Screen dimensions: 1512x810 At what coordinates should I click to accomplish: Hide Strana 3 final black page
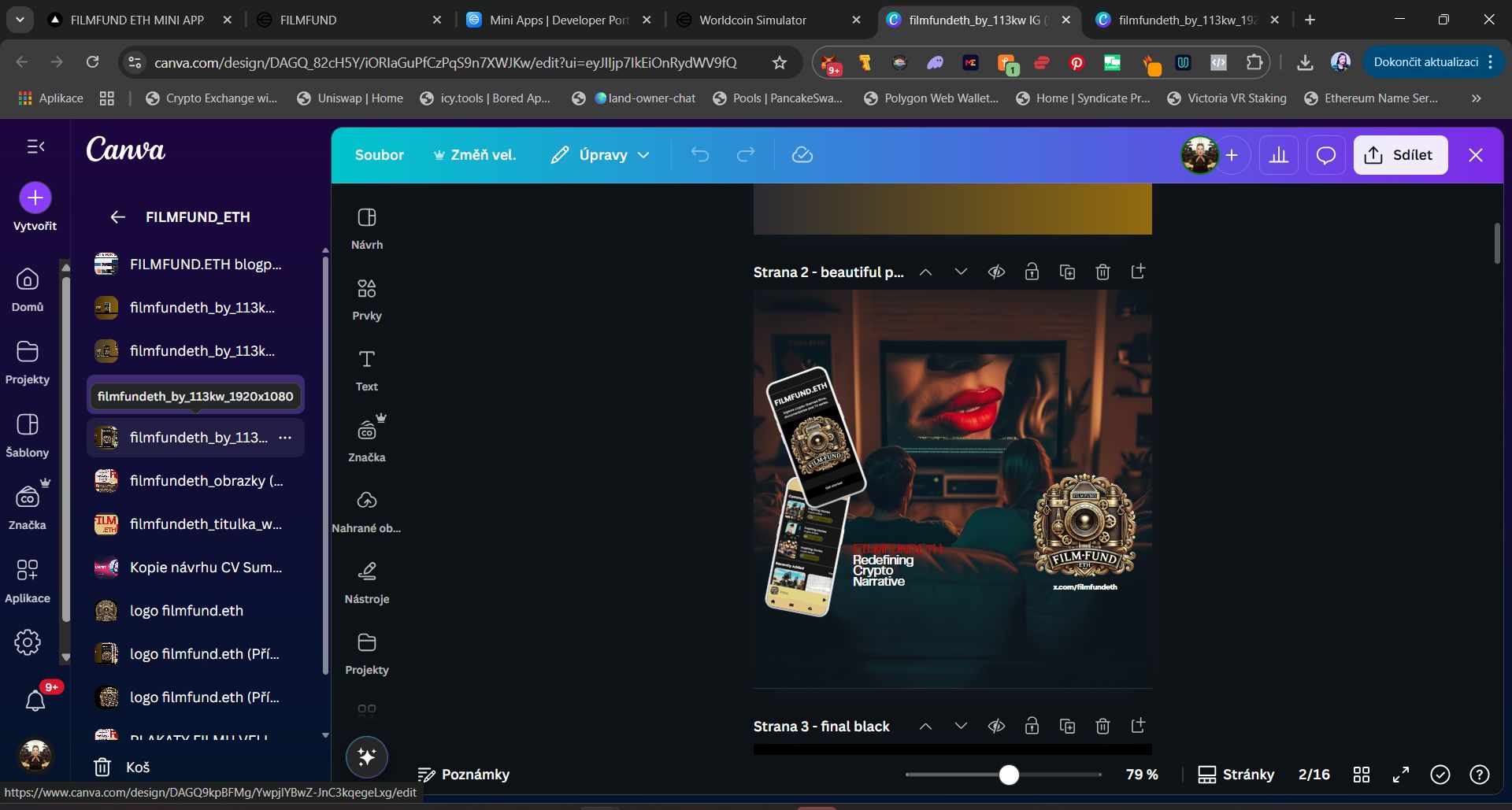pyautogui.click(x=996, y=727)
